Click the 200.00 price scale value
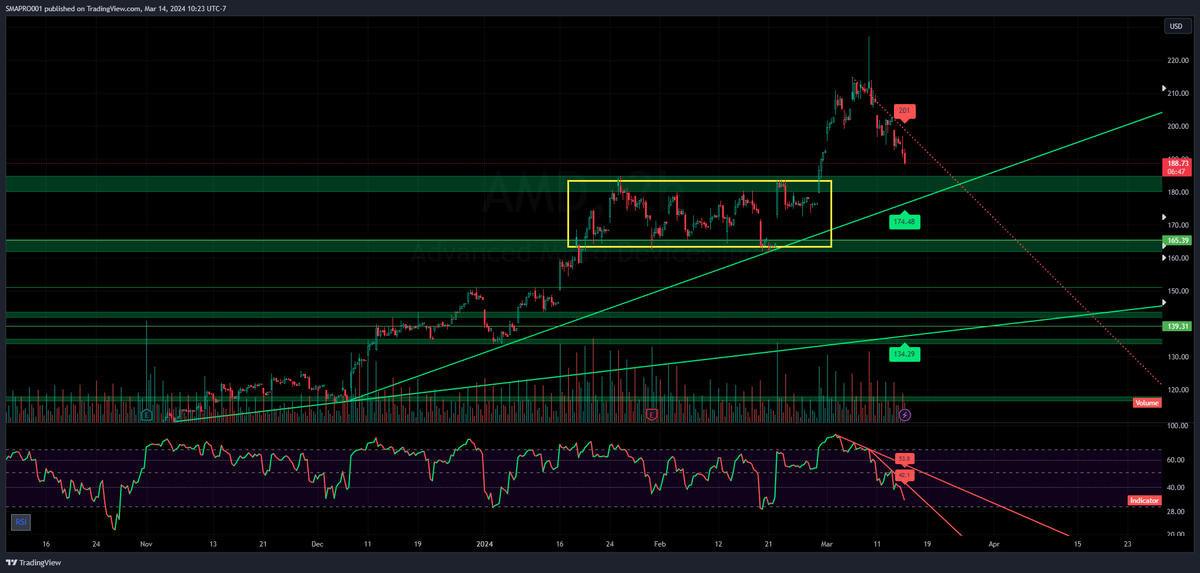This screenshot has width=1200, height=573. pyautogui.click(x=1178, y=126)
